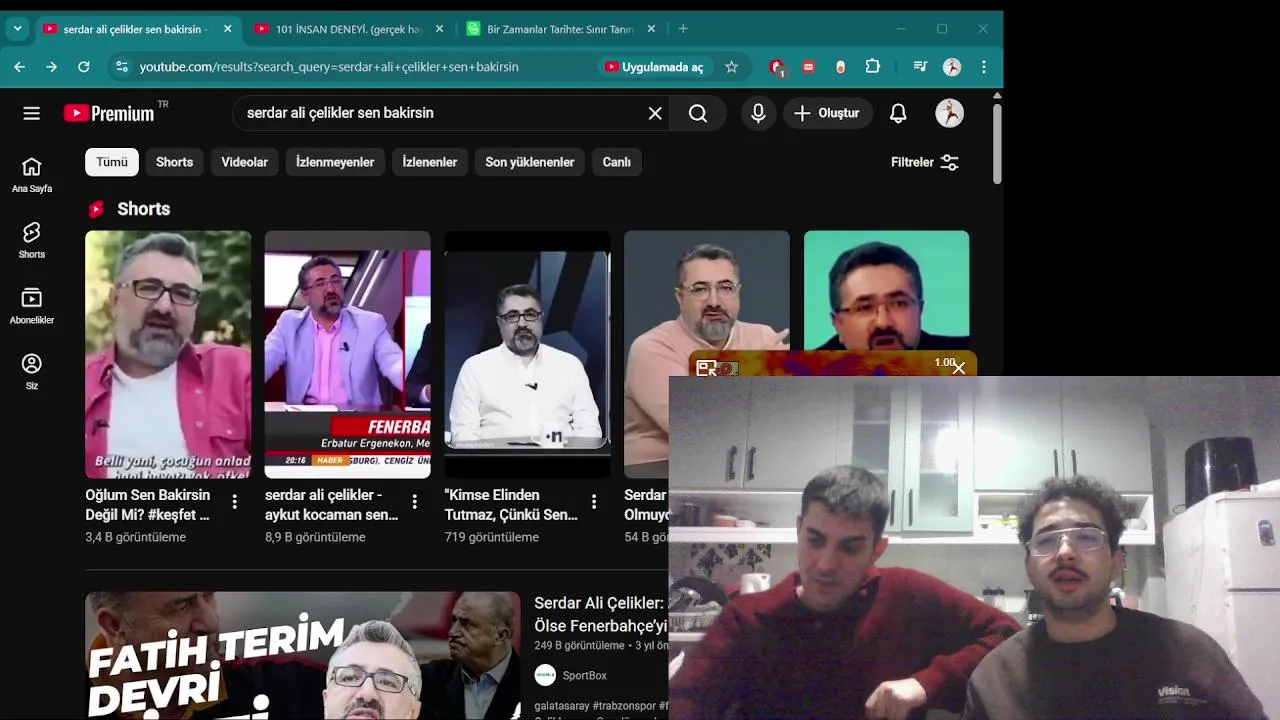This screenshot has width=1280, height=720.
Task: Select the Videolar filter chip
Action: point(244,162)
